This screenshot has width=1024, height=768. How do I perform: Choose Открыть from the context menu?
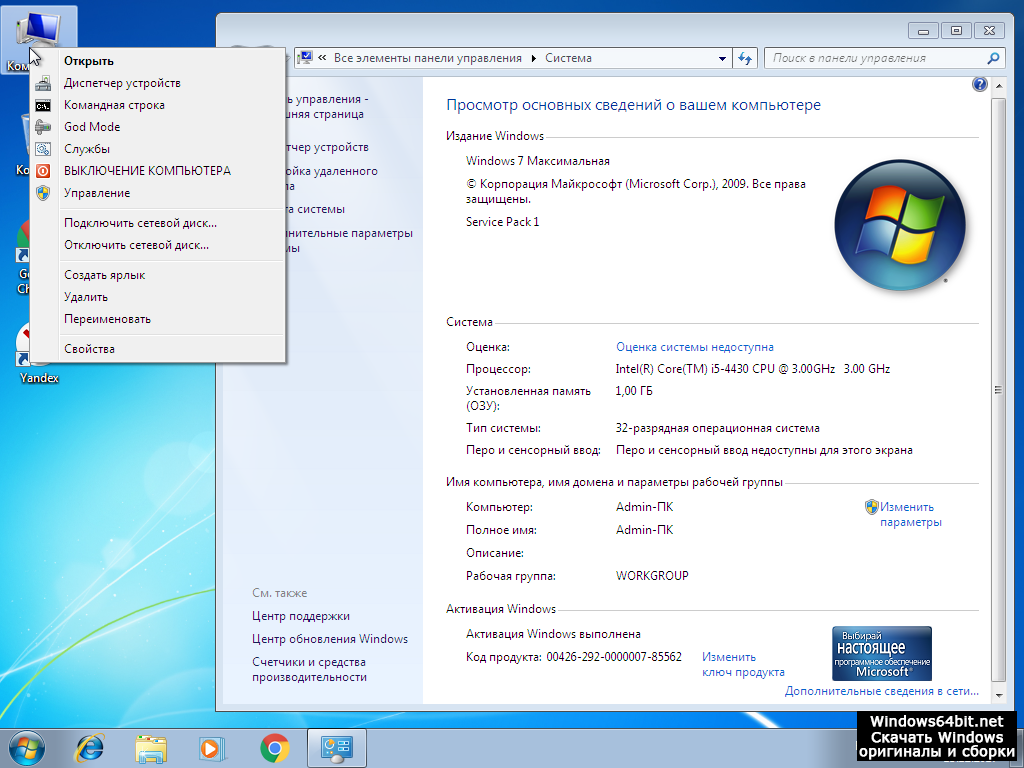coord(89,61)
